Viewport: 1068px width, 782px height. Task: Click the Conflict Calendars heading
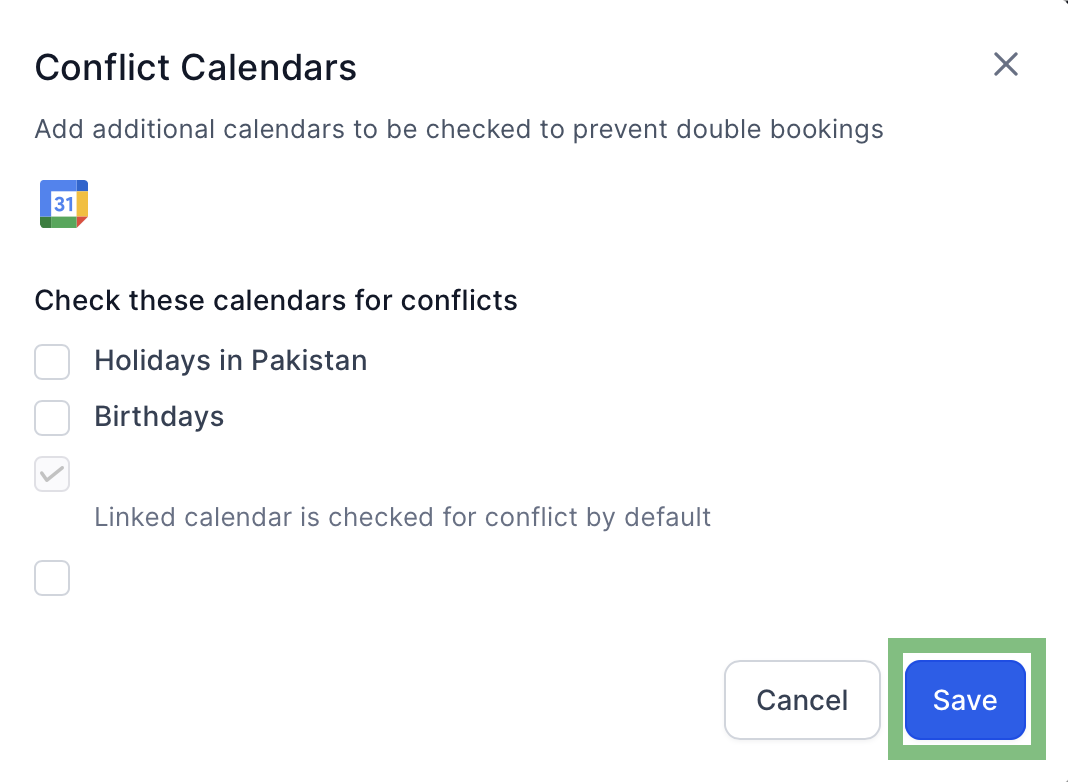point(195,67)
